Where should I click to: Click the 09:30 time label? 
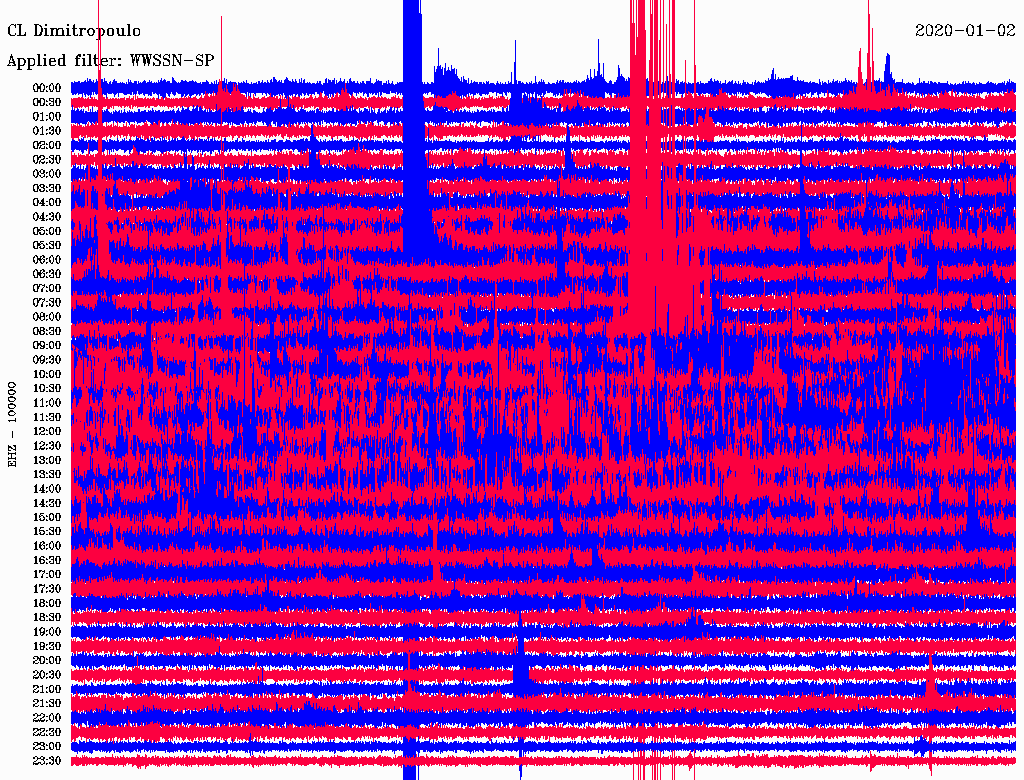point(47,359)
